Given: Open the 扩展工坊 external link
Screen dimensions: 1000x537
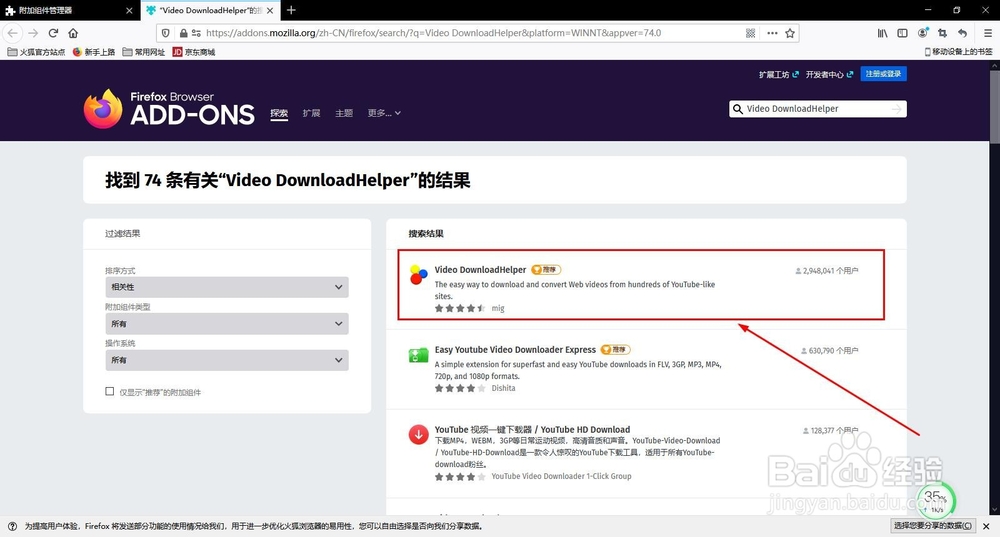Looking at the screenshot, I should tap(778, 75).
